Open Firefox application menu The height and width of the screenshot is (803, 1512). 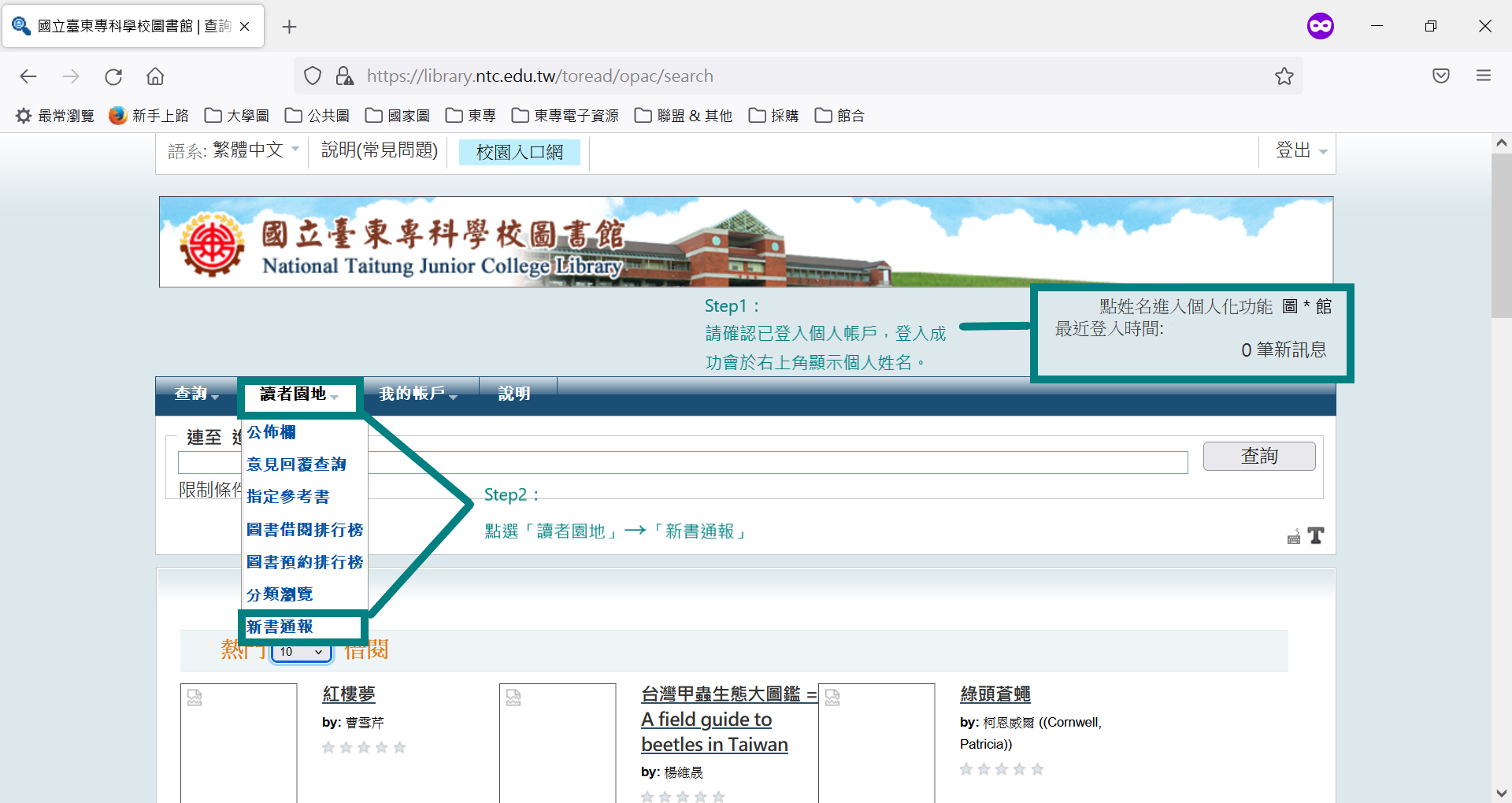(1484, 76)
